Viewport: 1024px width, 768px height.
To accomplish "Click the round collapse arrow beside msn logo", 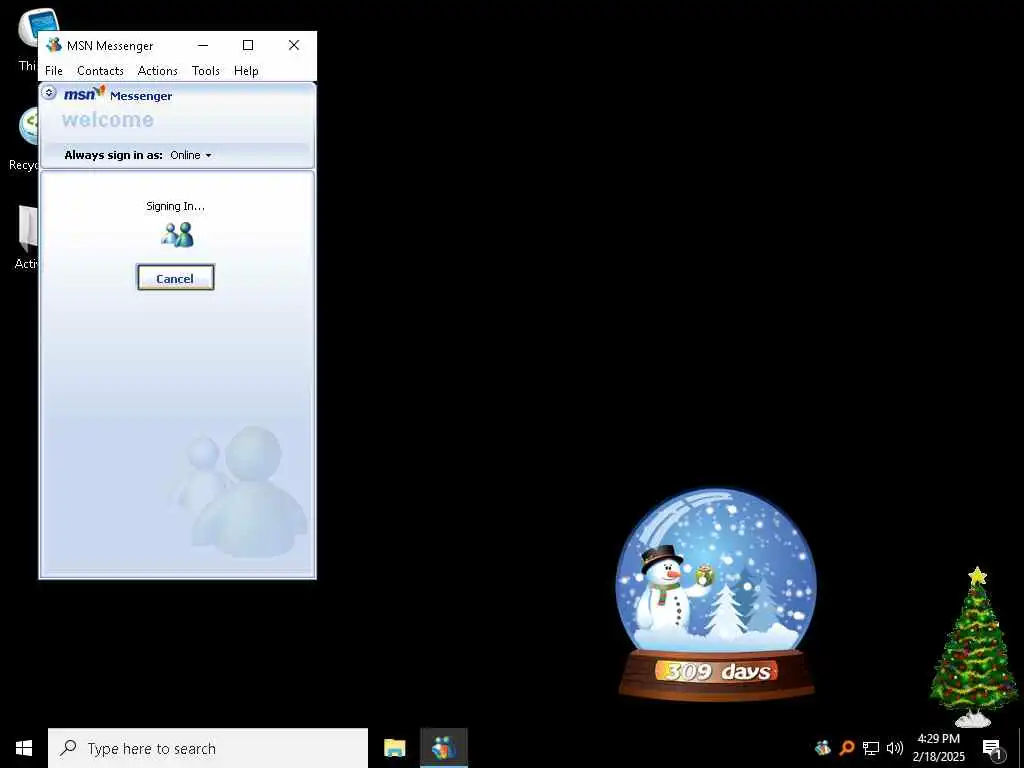I will pyautogui.click(x=49, y=93).
